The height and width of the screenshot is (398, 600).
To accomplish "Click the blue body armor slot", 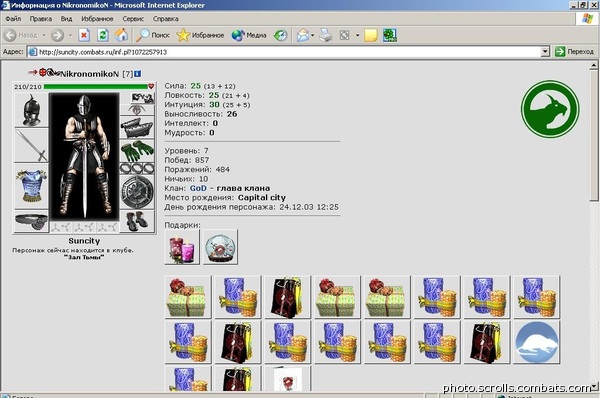I will (x=31, y=186).
